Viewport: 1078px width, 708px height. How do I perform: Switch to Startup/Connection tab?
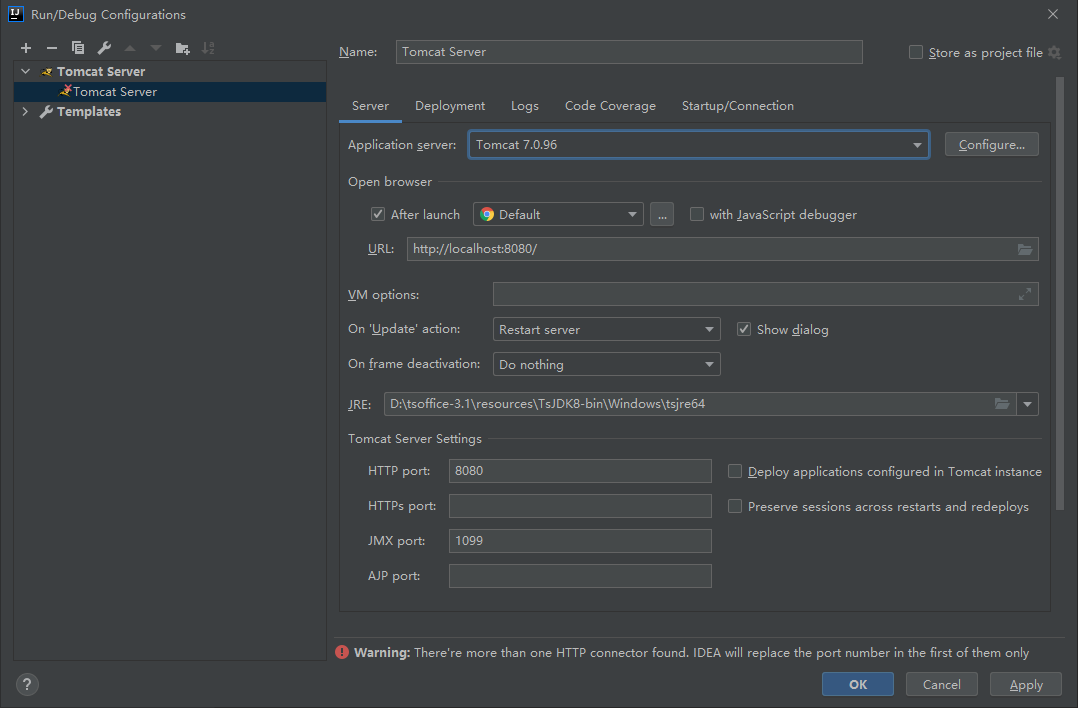(x=738, y=106)
